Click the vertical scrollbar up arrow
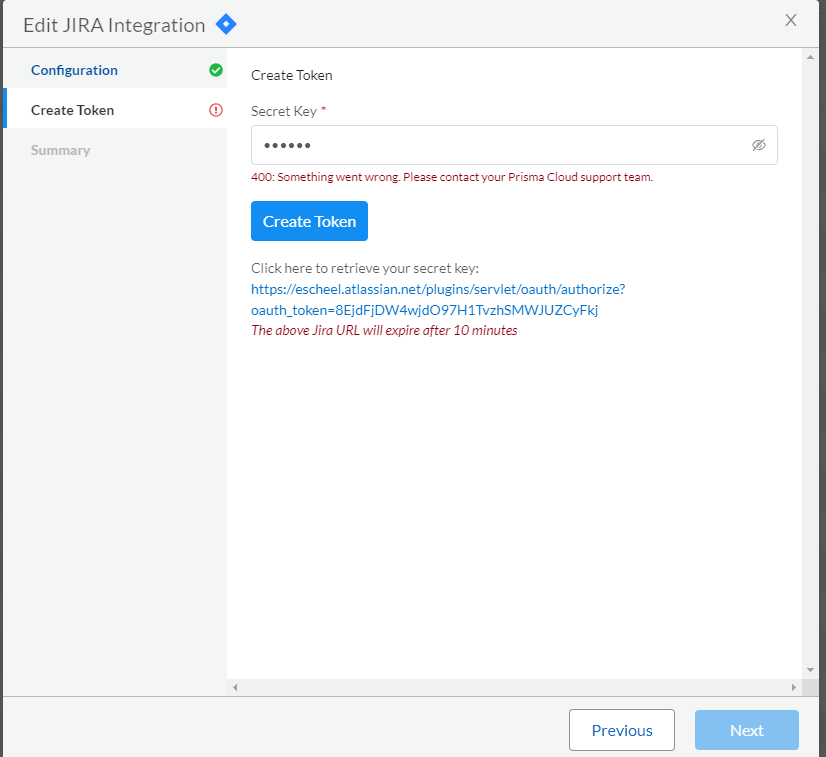Viewport: 826px width, 757px height. (x=810, y=58)
